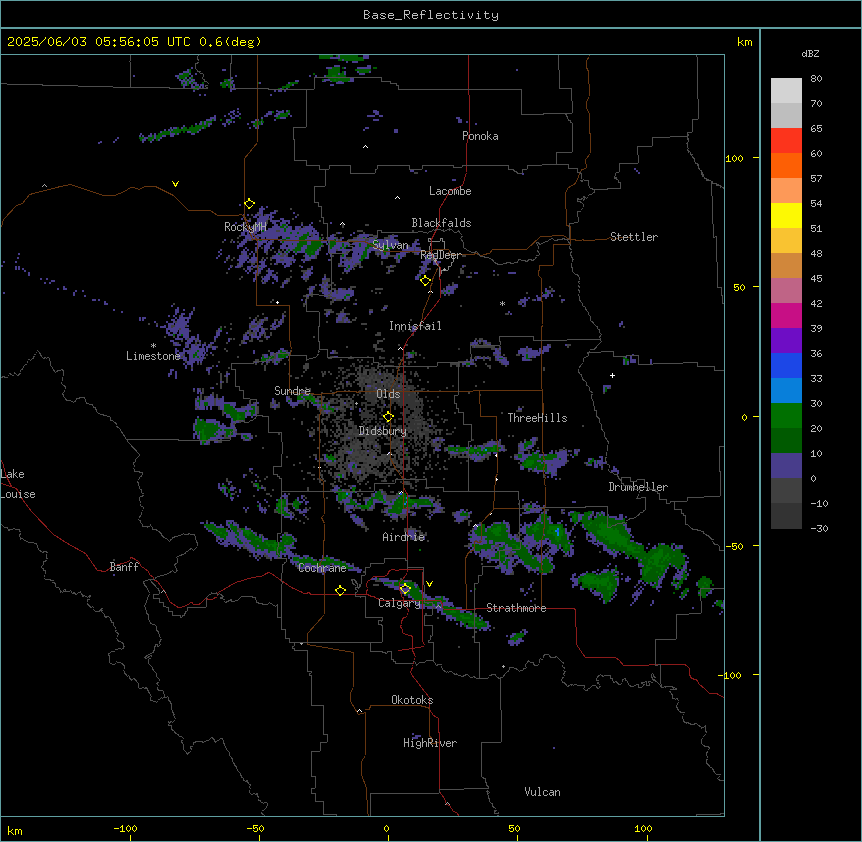
Task: Select the magenta swatch in the dBZ legend
Action: 786,315
